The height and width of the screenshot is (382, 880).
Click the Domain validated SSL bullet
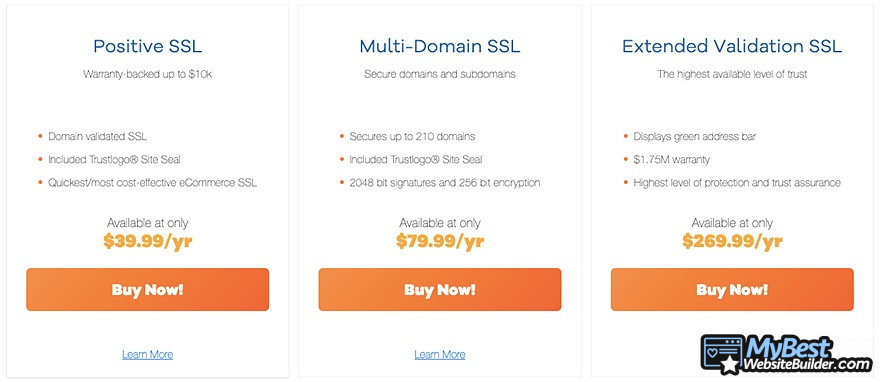point(98,136)
